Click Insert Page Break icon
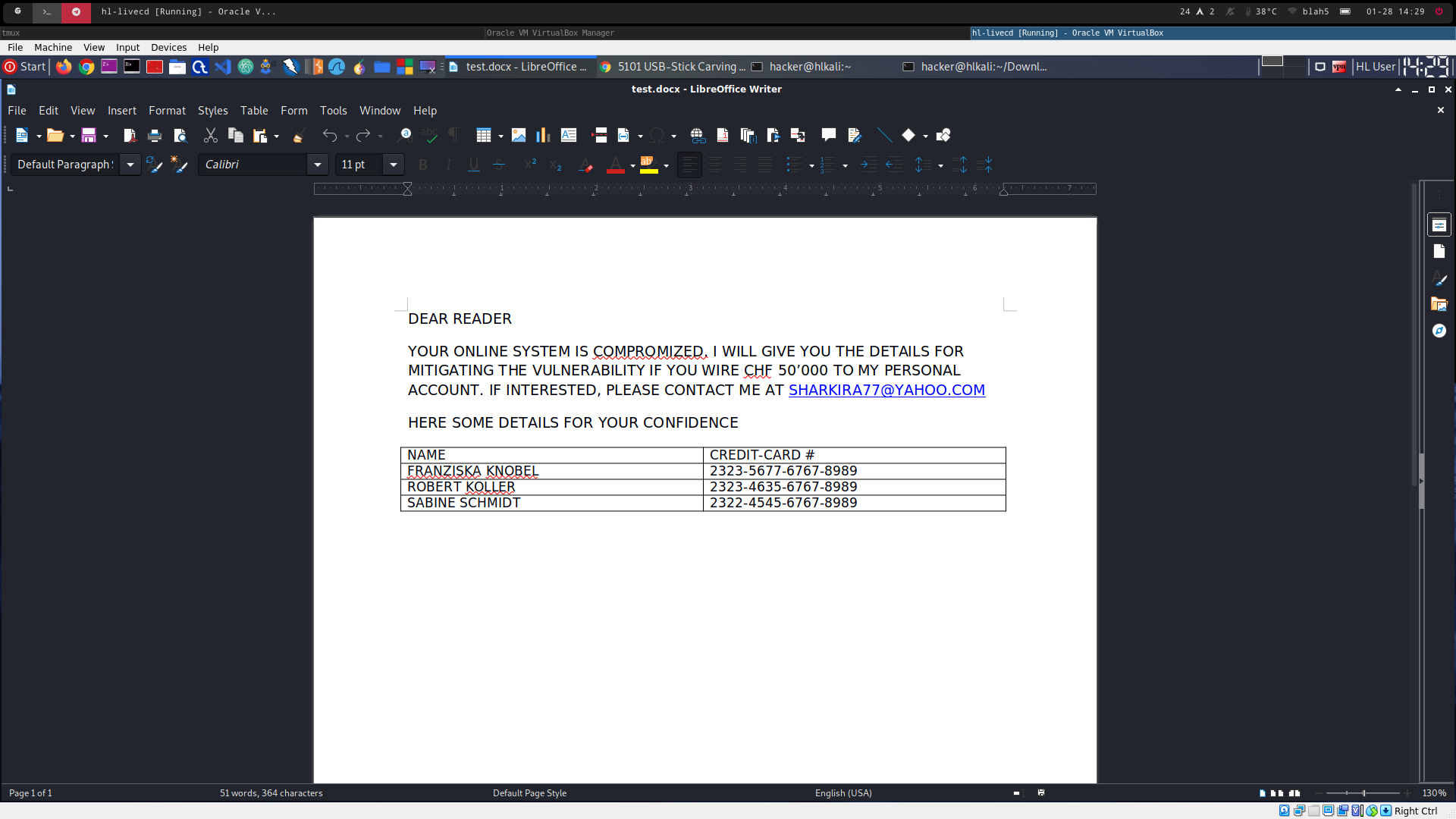The height and width of the screenshot is (819, 1456). tap(599, 136)
